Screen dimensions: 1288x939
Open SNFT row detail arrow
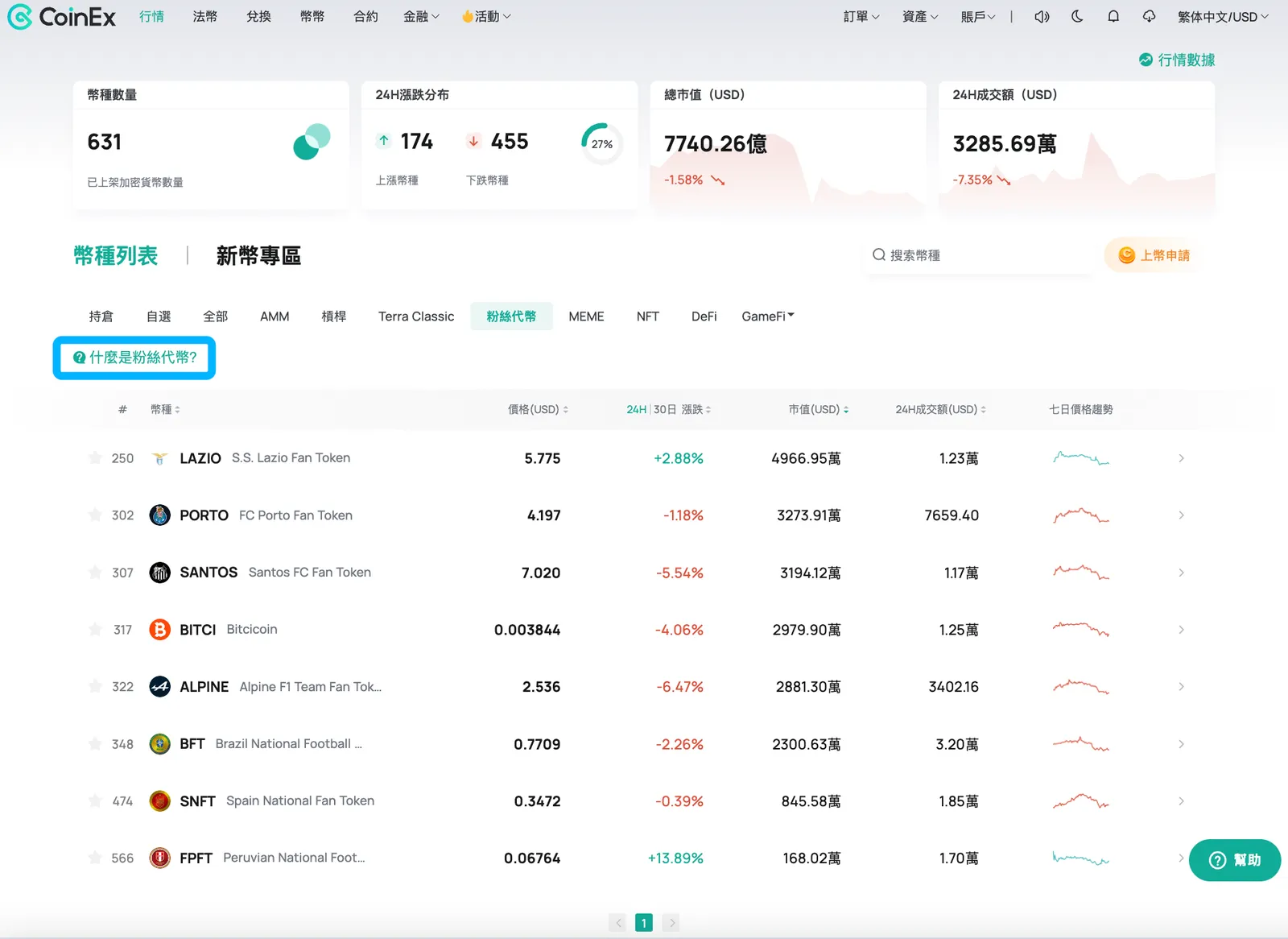point(1181,801)
